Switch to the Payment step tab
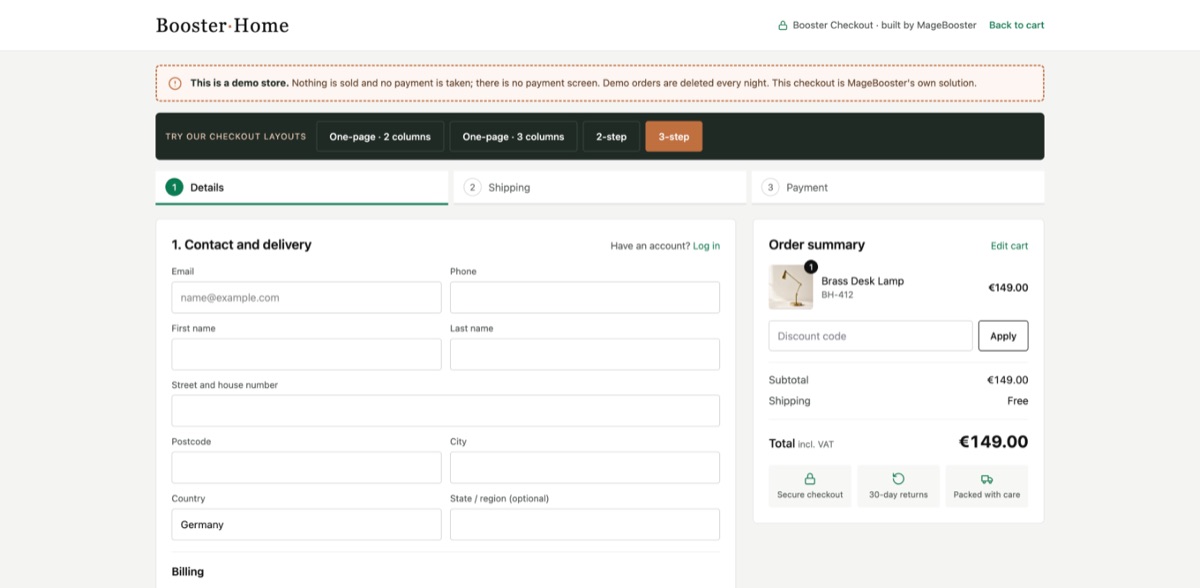The width and height of the screenshot is (1200, 588). 898,187
